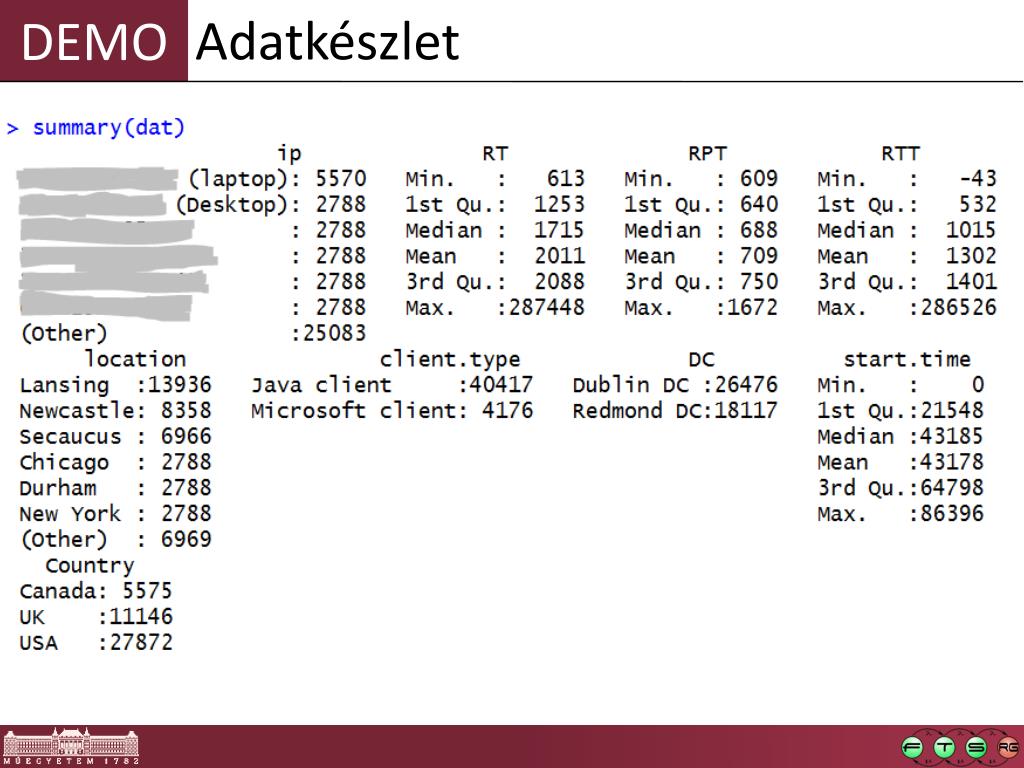Click the client.type column header
This screenshot has height=768, width=1024.
[450, 359]
